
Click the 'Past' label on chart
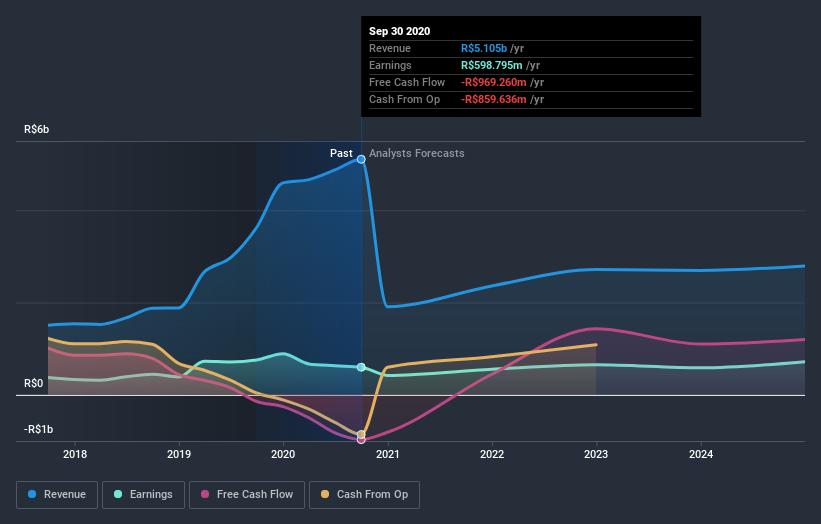pos(341,153)
